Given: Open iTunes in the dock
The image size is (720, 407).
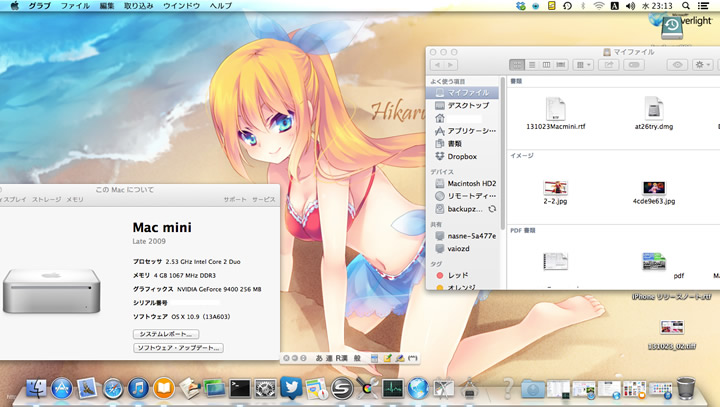Looking at the screenshot, I should pyautogui.click(x=138, y=389).
